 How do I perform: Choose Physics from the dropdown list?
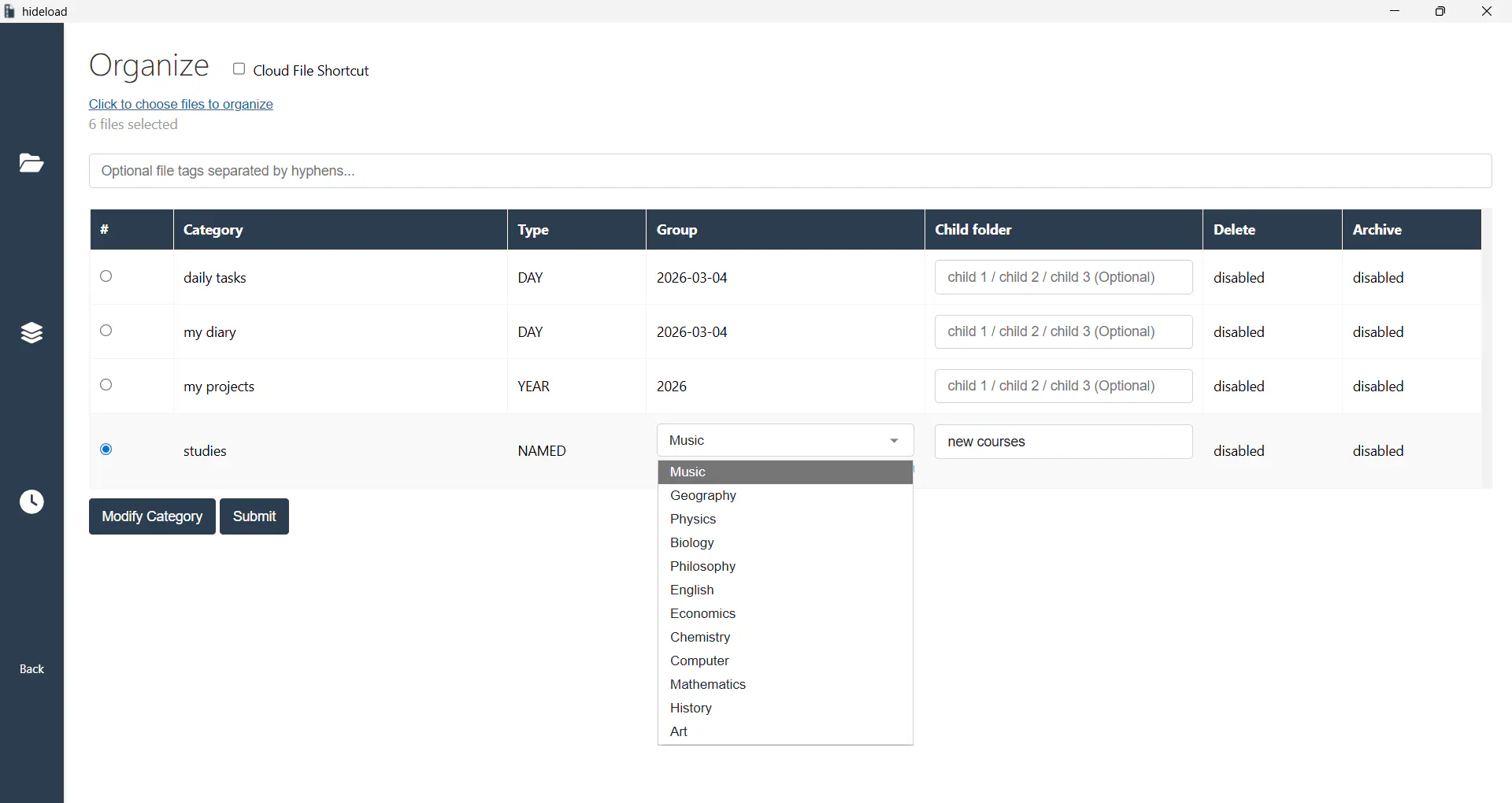click(x=785, y=520)
